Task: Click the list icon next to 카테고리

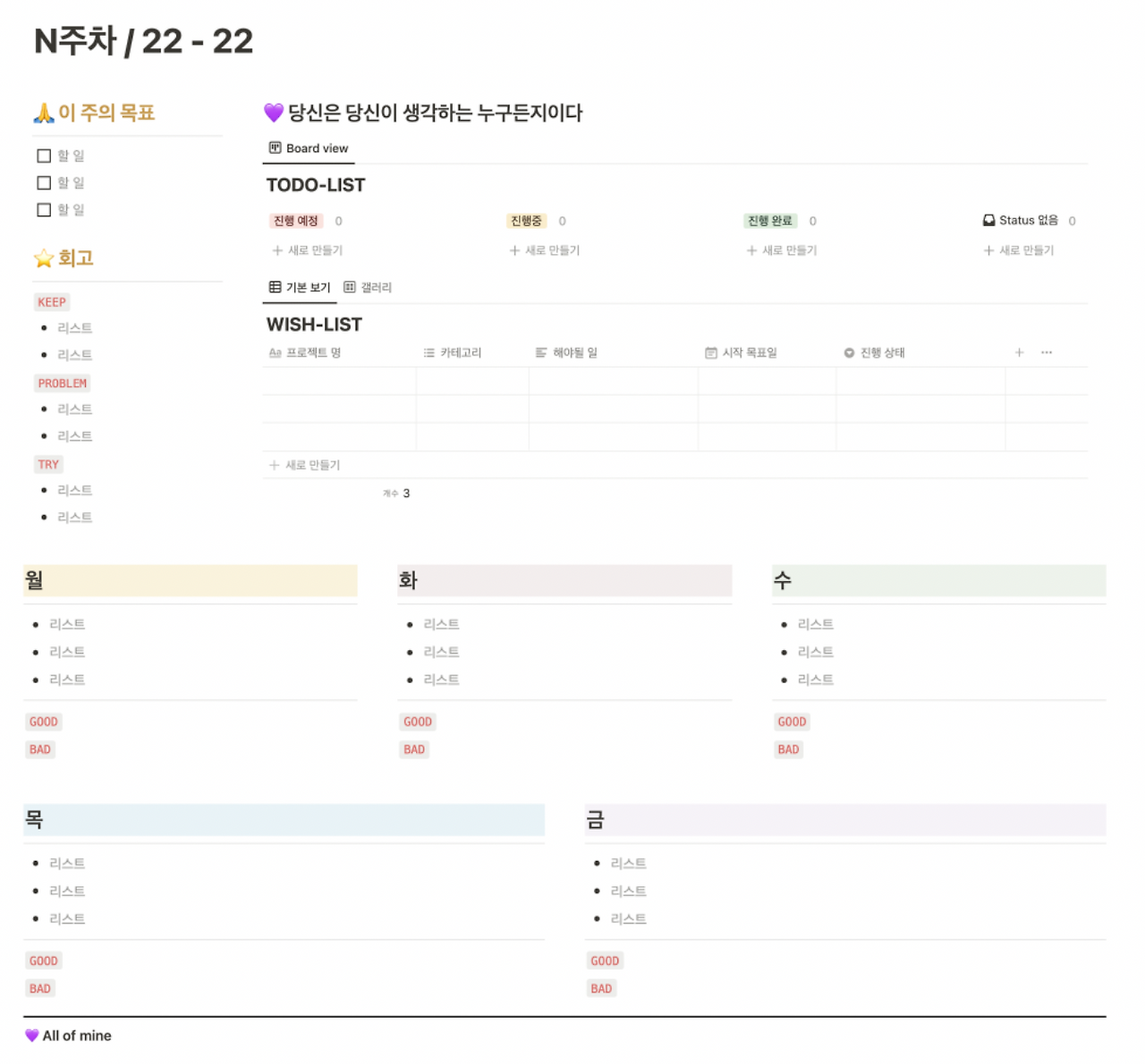Action: pos(428,352)
